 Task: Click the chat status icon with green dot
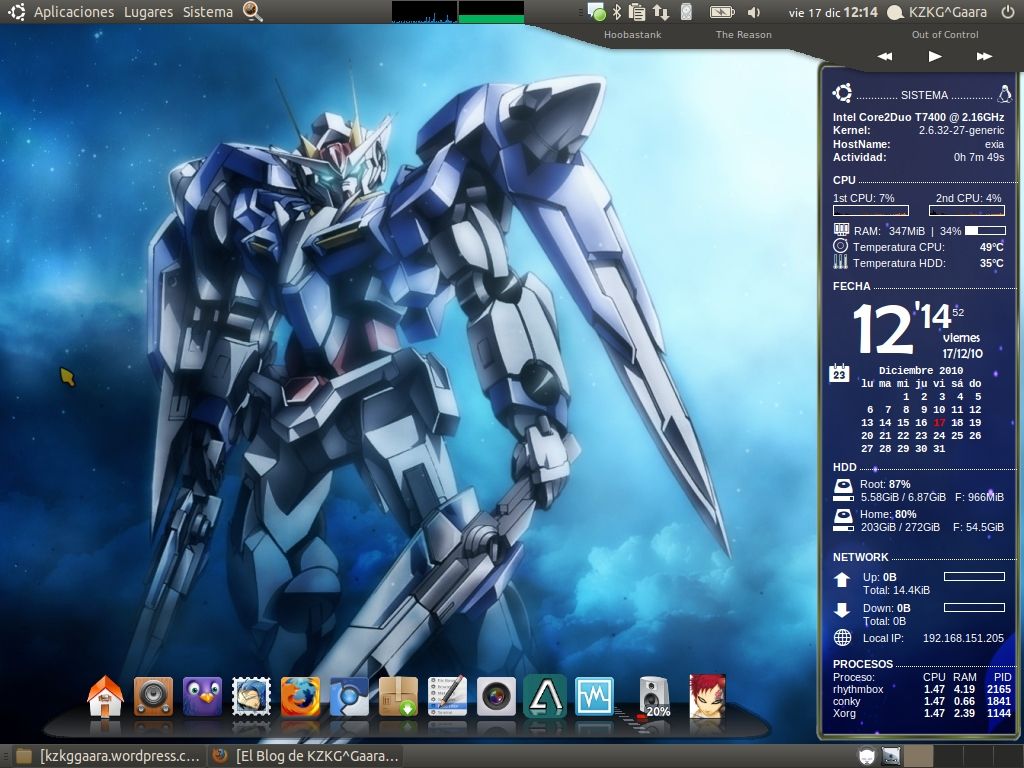pyautogui.click(x=596, y=12)
